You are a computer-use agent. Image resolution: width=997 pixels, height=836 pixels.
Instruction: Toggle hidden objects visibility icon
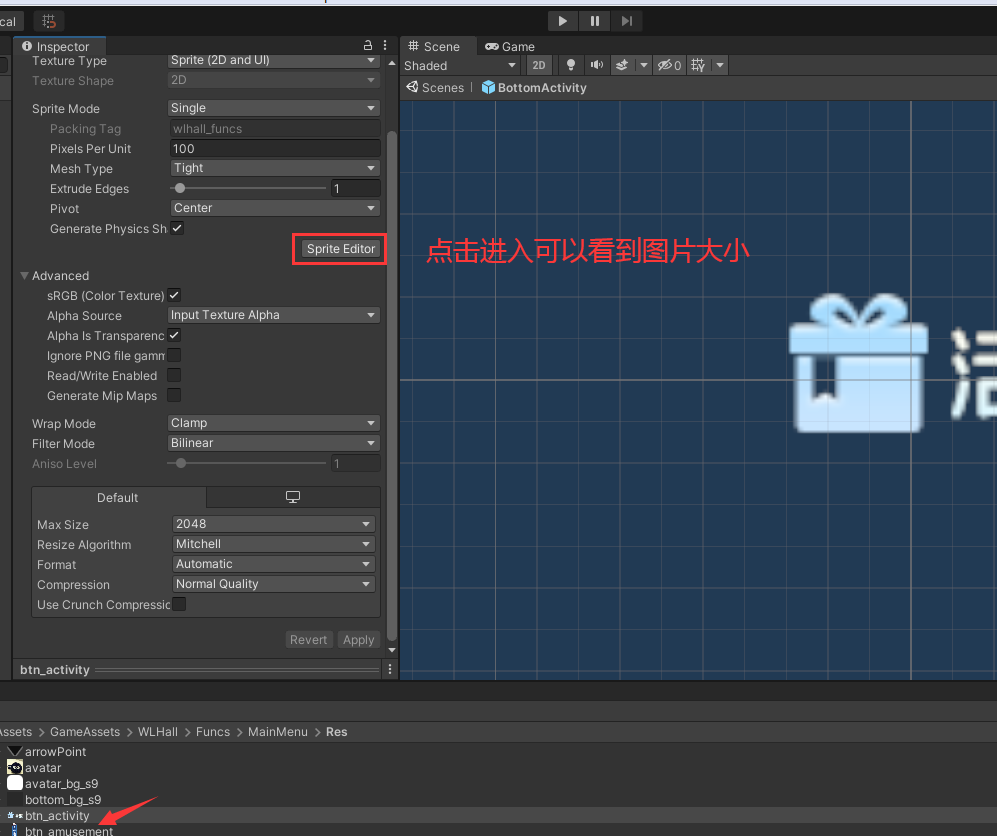(x=669, y=65)
